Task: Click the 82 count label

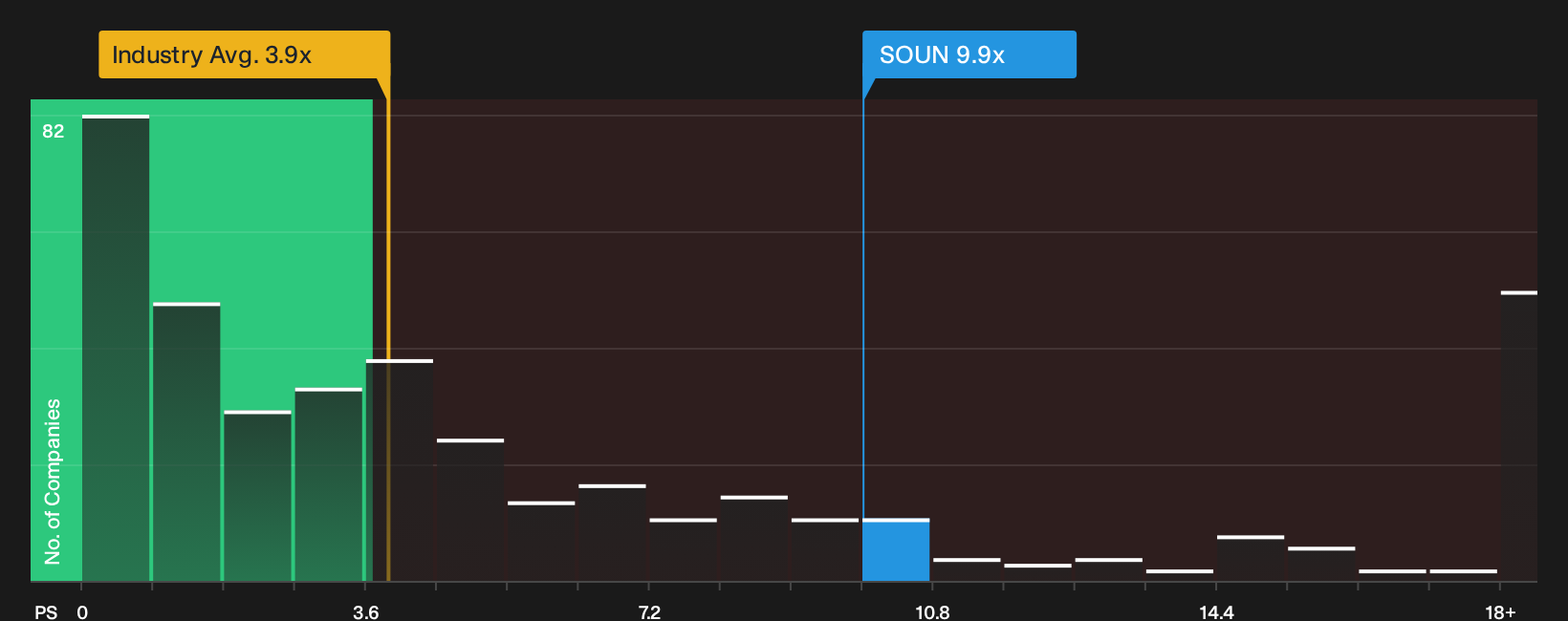Action: 53,131
